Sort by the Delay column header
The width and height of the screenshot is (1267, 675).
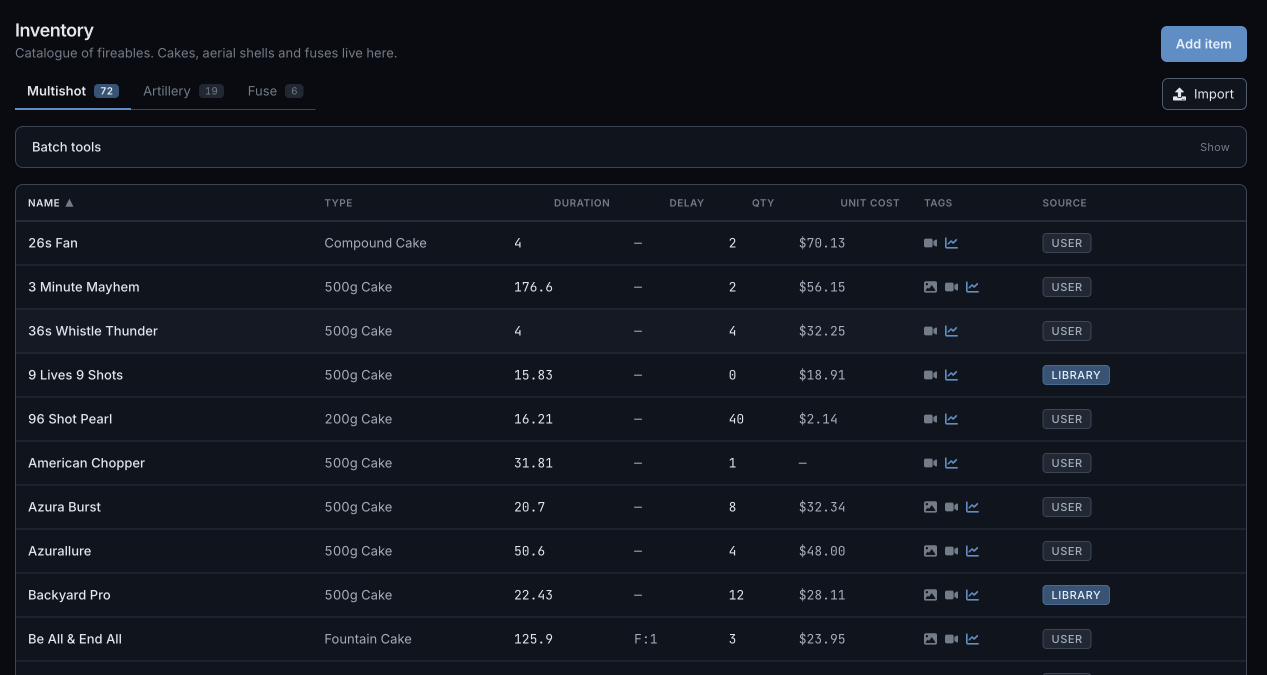click(687, 203)
